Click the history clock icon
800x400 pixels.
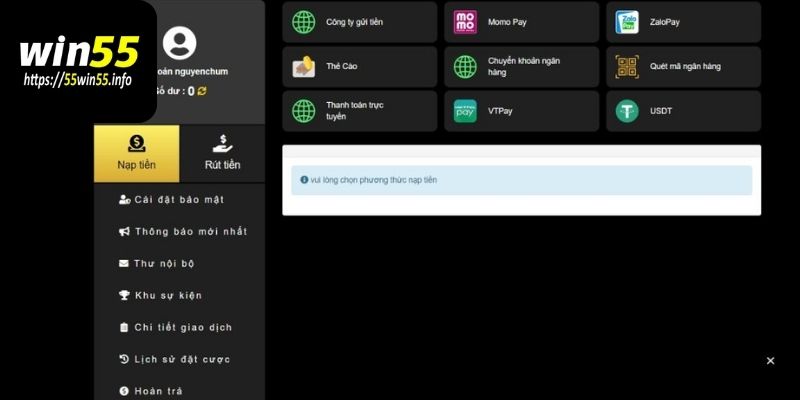point(124,359)
